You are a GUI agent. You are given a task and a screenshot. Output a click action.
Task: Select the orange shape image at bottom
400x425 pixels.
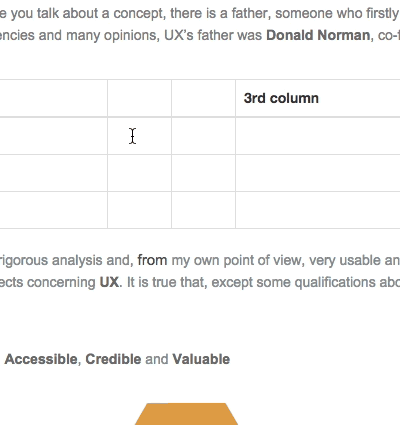(x=186, y=414)
